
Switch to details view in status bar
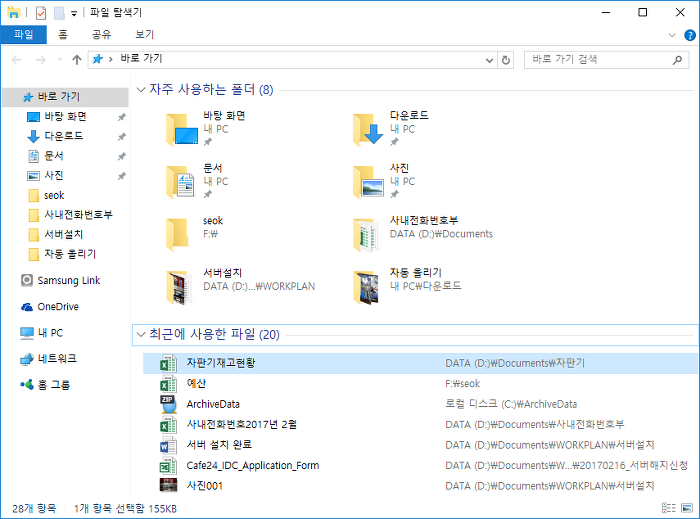click(668, 508)
